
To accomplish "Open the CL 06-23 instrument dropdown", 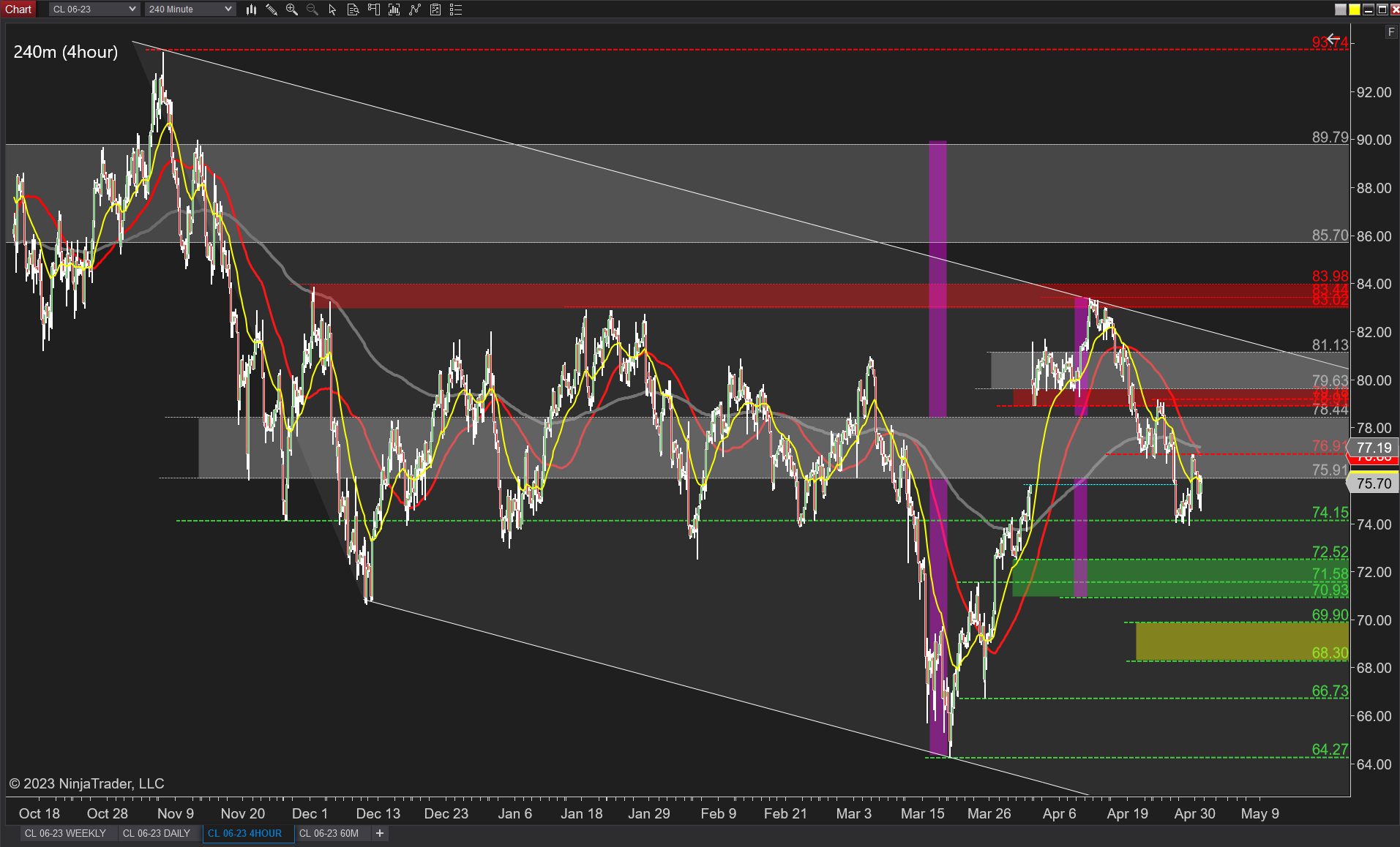I will [94, 10].
